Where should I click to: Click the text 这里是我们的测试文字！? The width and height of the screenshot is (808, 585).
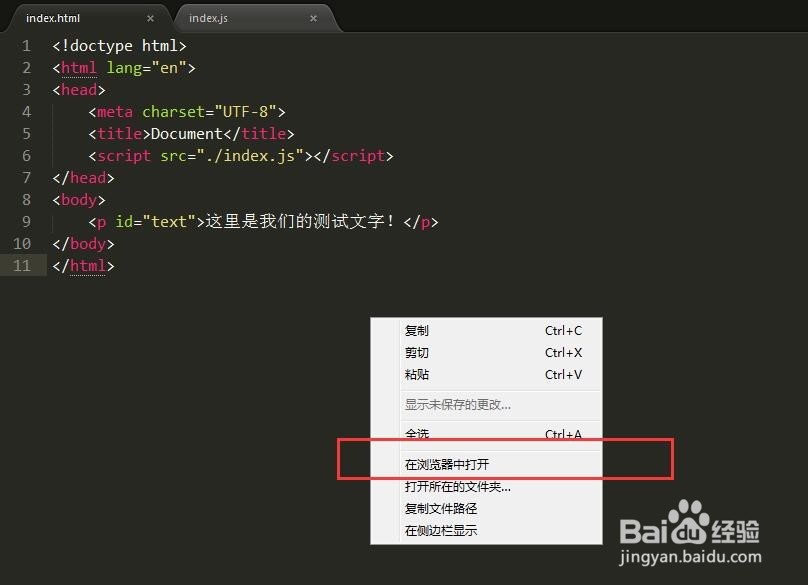300,222
